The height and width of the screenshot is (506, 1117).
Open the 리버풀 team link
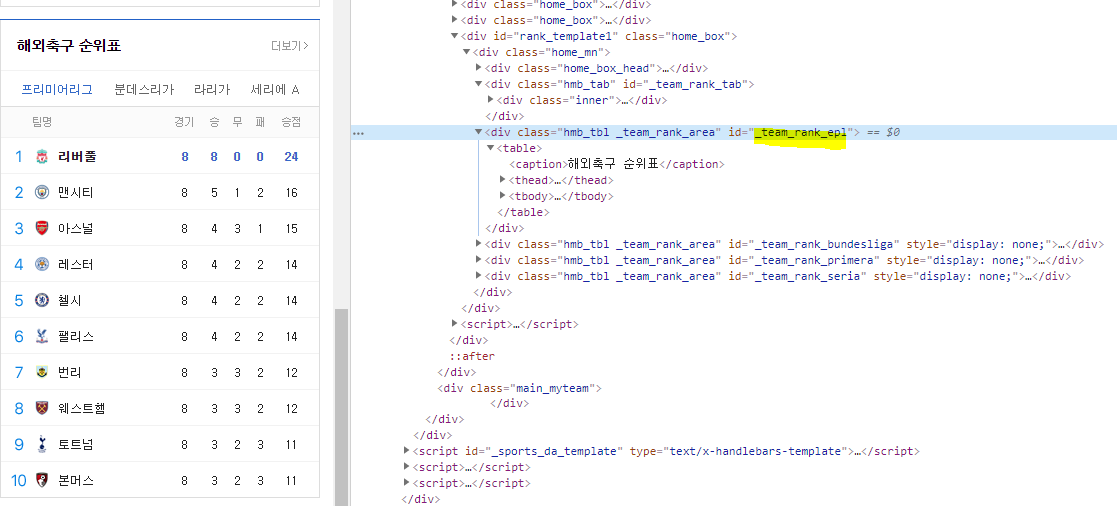[77, 156]
